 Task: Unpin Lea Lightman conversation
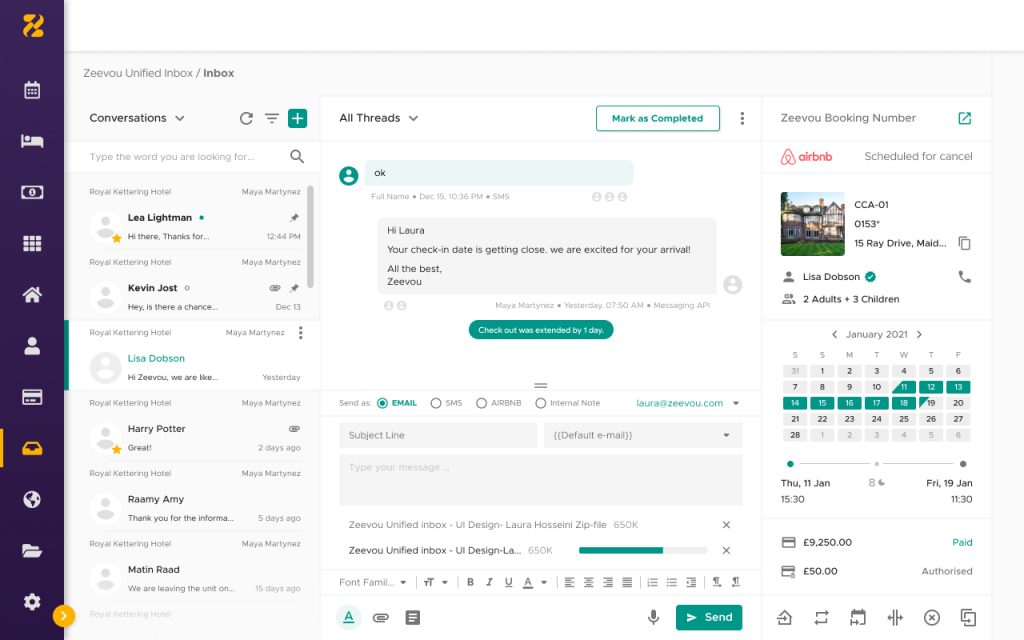click(294, 217)
